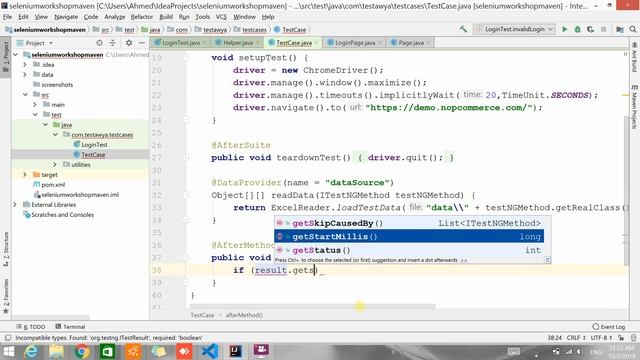
Task: Switch to LoginTest.java tab
Action: click(179, 42)
